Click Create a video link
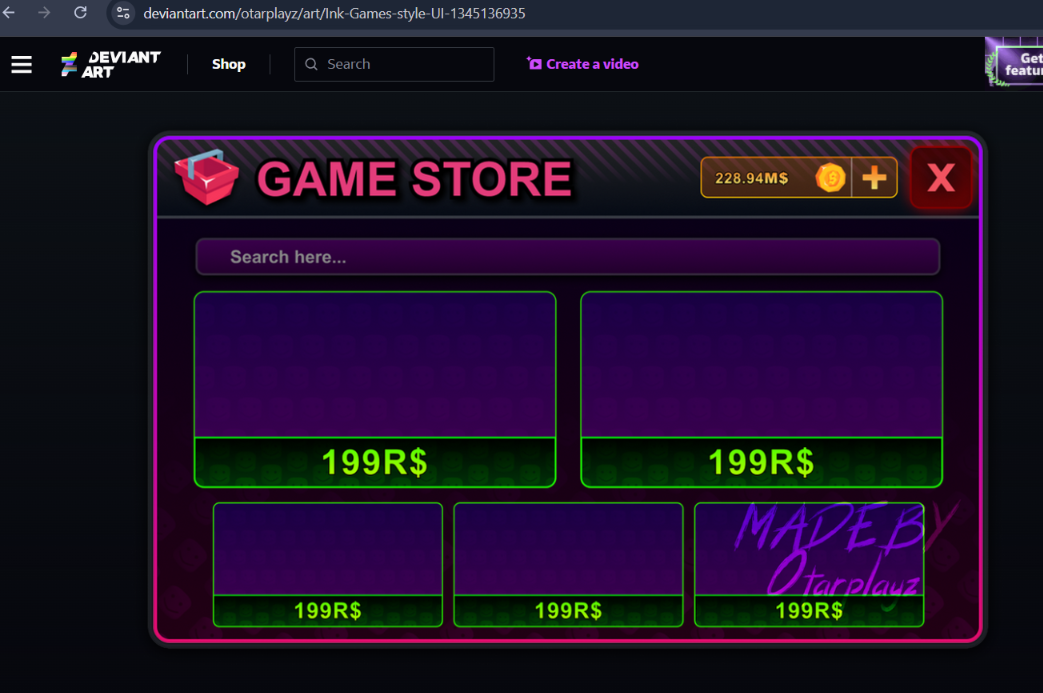The width and height of the screenshot is (1043, 693). (583, 64)
